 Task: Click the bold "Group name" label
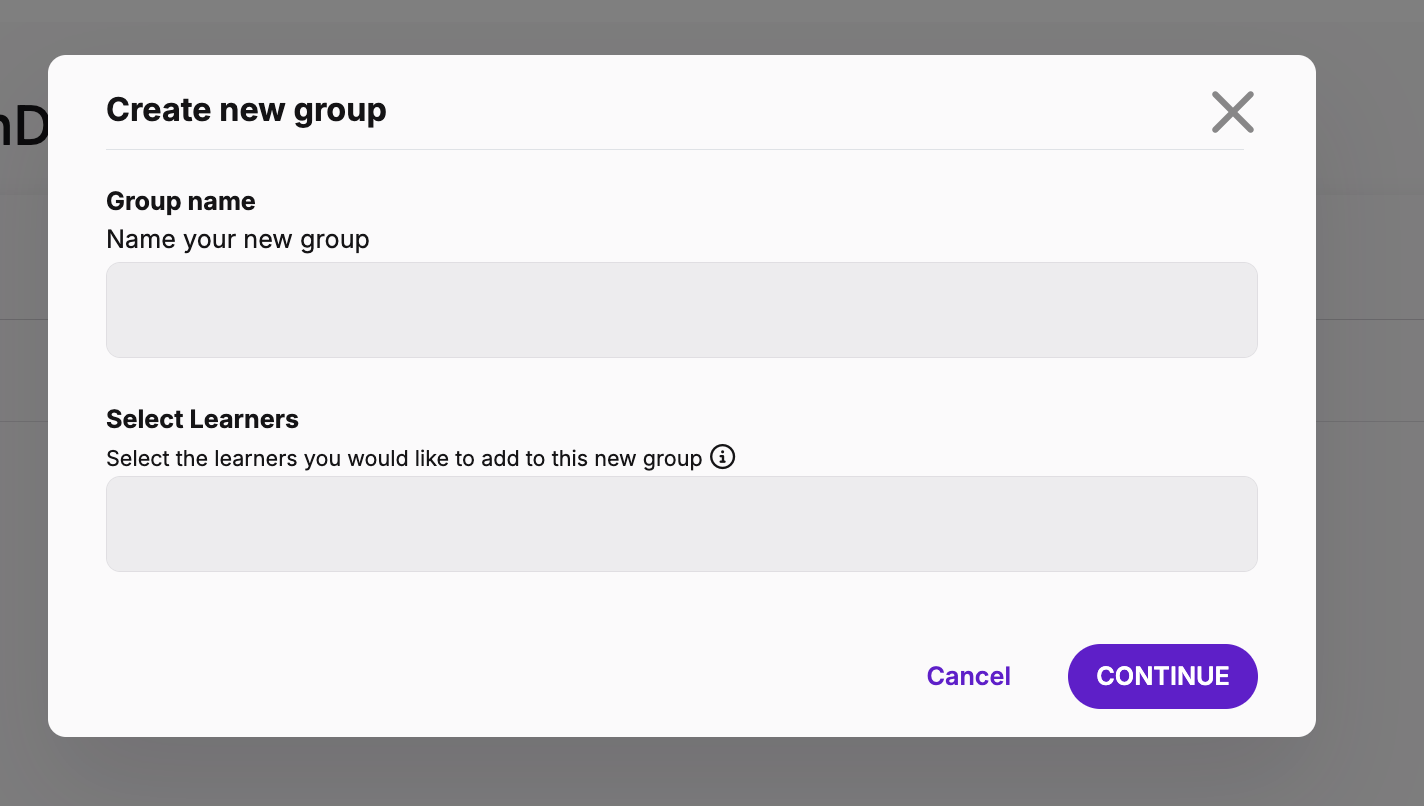click(181, 201)
